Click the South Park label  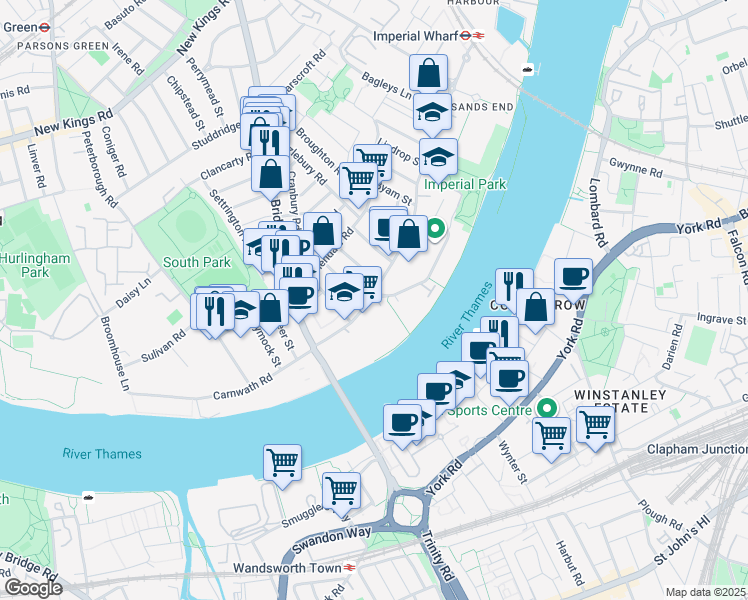tap(197, 262)
